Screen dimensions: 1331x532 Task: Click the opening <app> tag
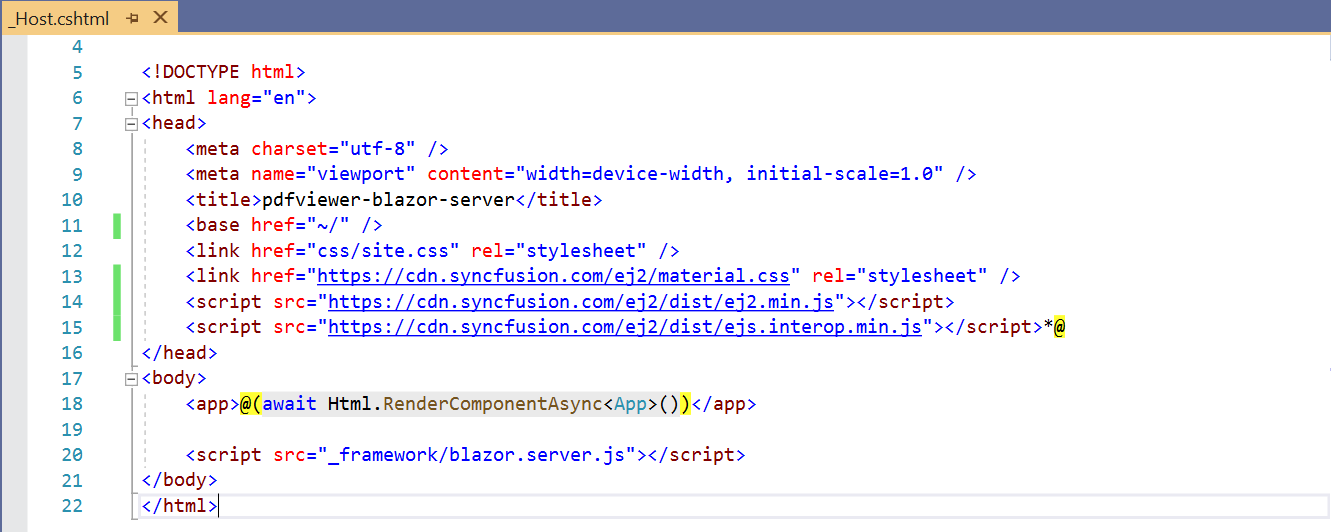213,404
